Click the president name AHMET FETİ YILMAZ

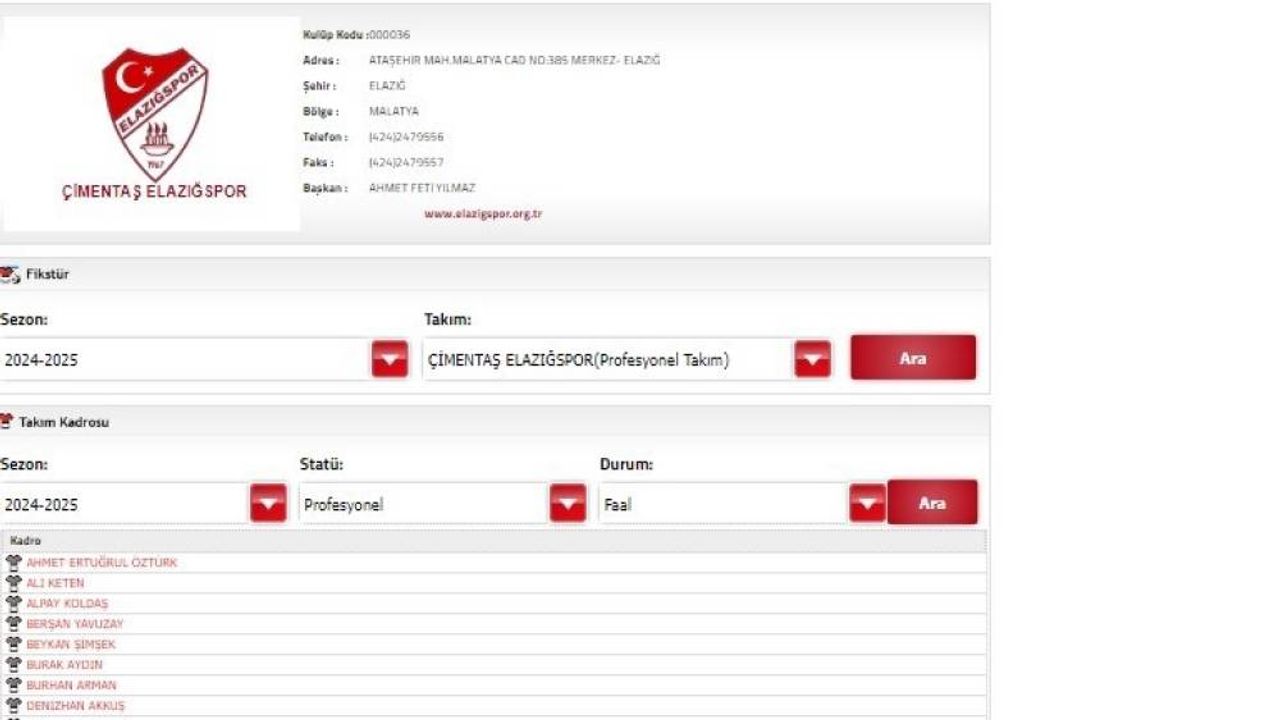tap(422, 188)
